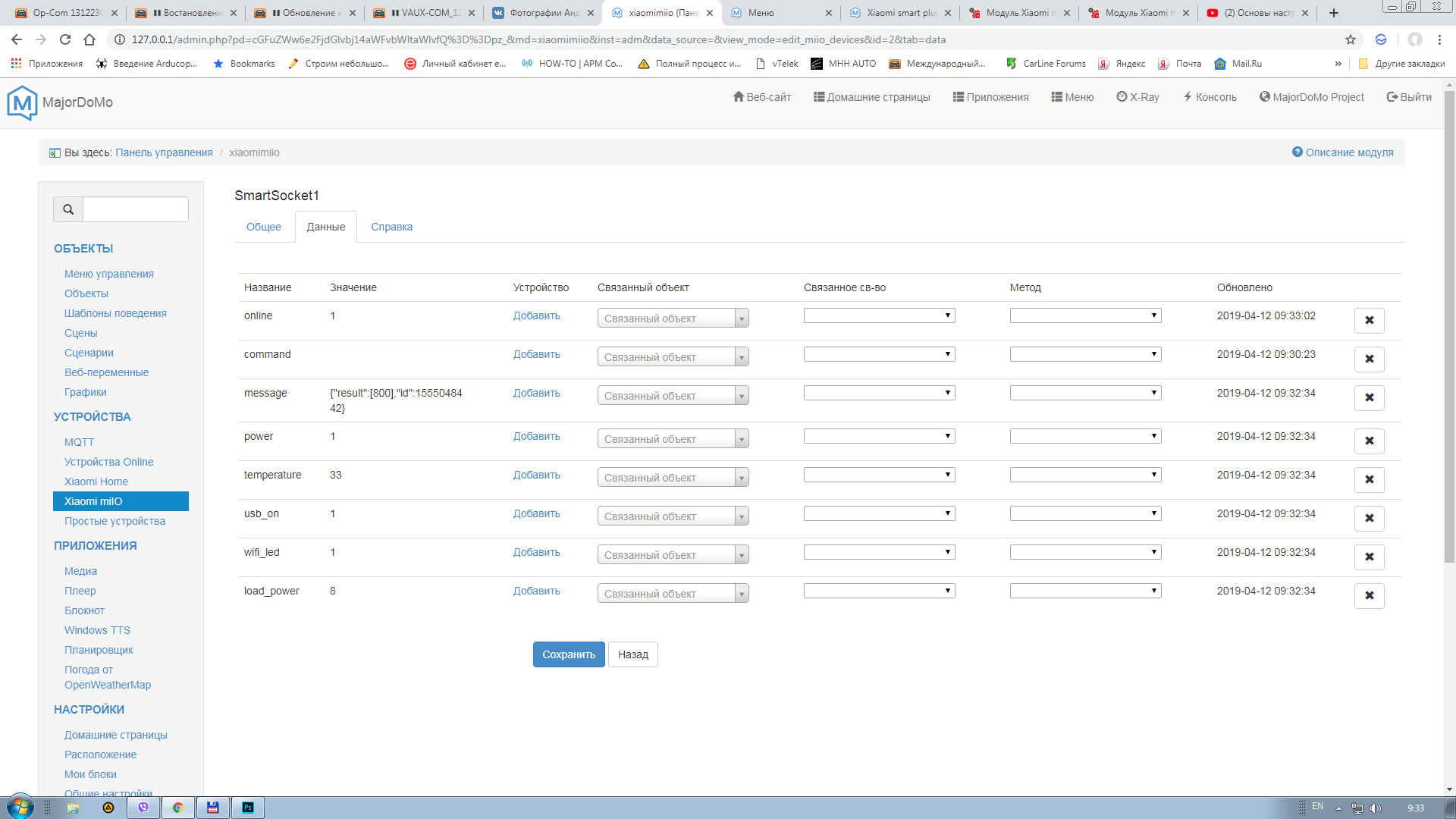Viewport: 1456px width, 819px height.
Task: Open Chrome from the Windows taskbar
Action: click(177, 808)
